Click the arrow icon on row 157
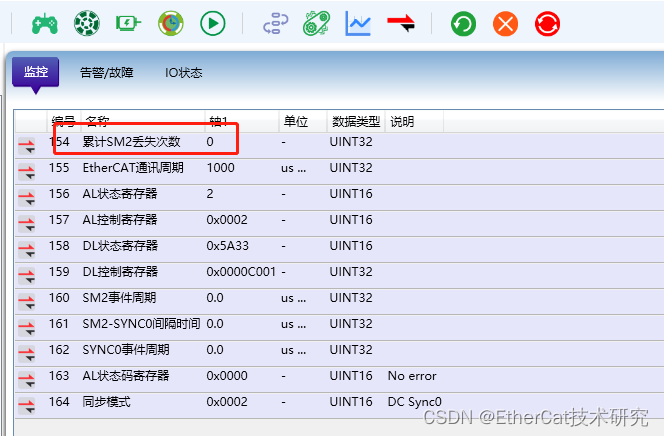The image size is (664, 436). pos(27,224)
